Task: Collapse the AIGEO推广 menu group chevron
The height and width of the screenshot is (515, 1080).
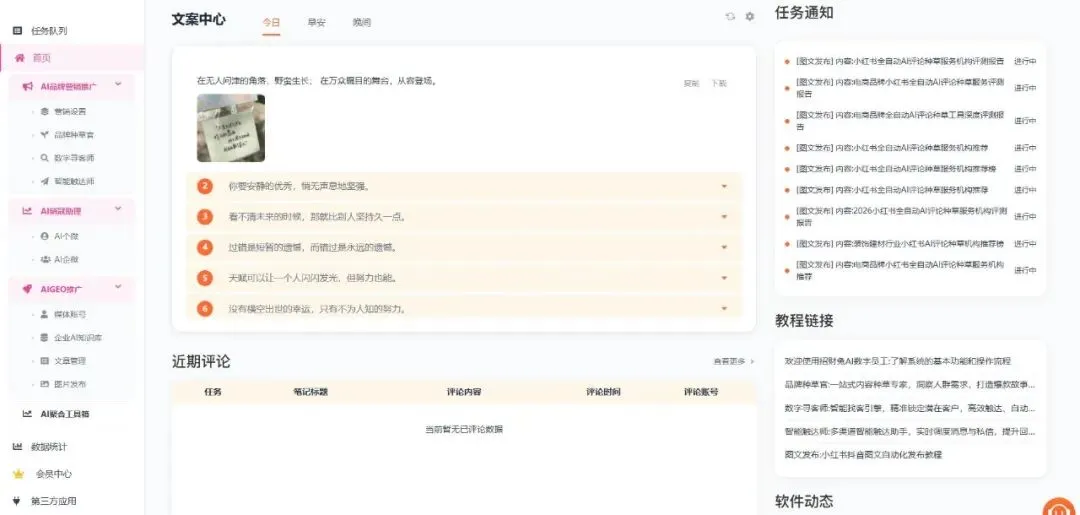Action: tap(118, 287)
